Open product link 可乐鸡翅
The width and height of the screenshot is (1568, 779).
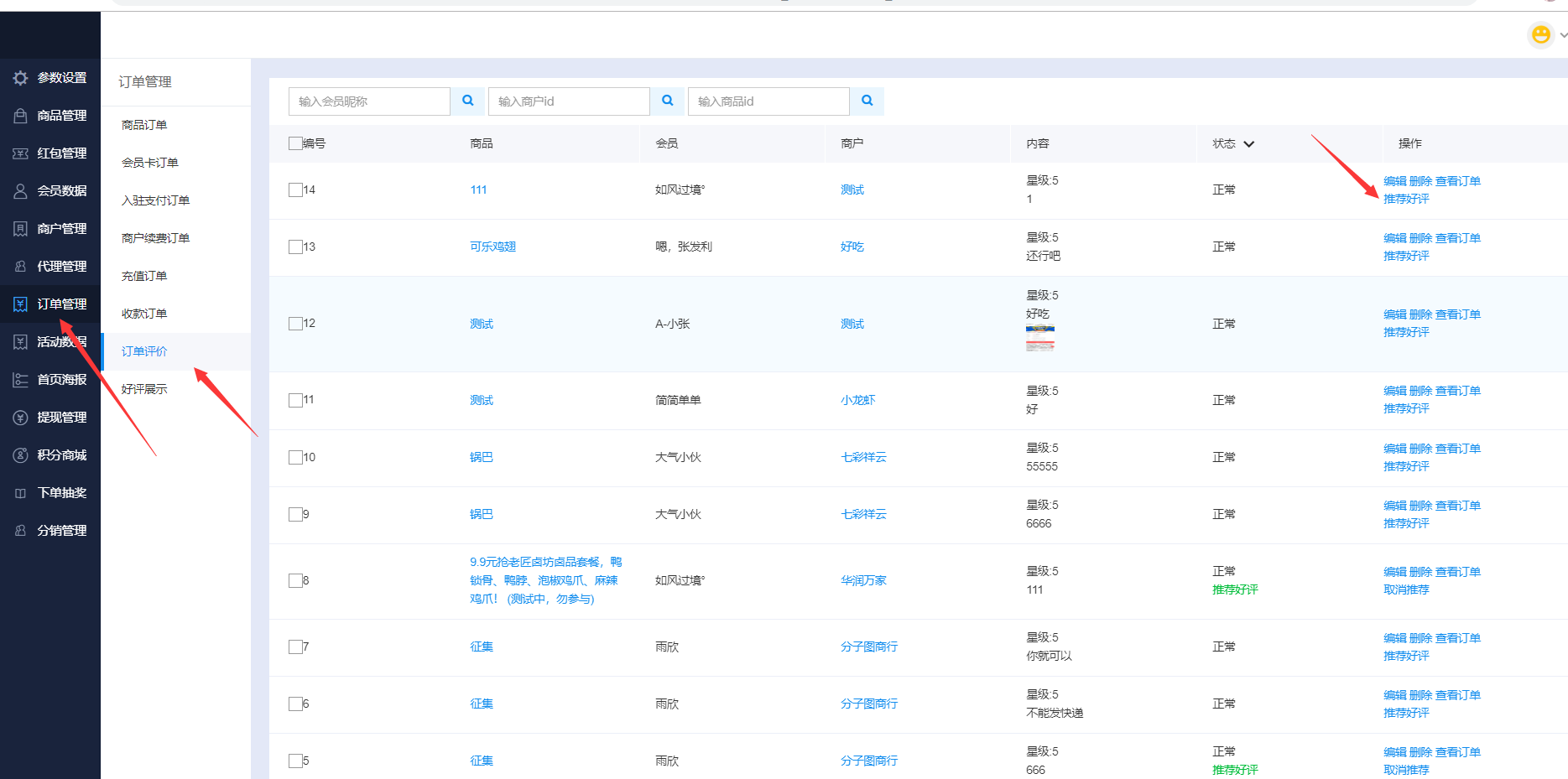click(x=493, y=247)
